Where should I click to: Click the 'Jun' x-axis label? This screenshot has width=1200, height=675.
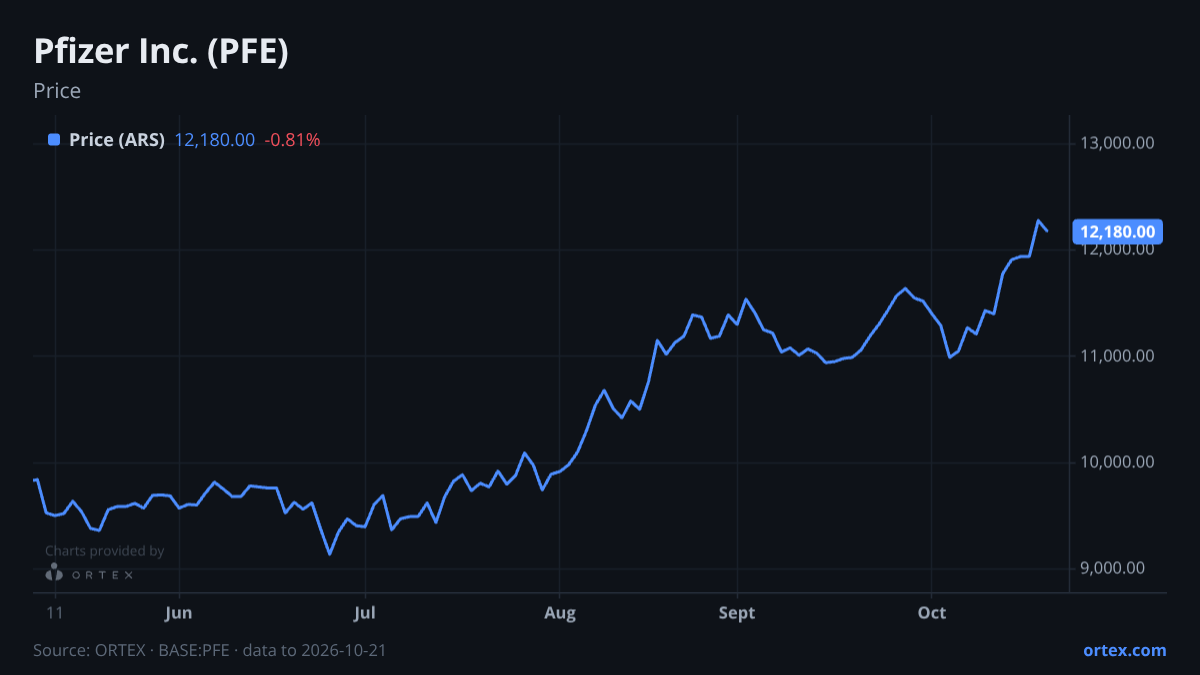(178, 613)
